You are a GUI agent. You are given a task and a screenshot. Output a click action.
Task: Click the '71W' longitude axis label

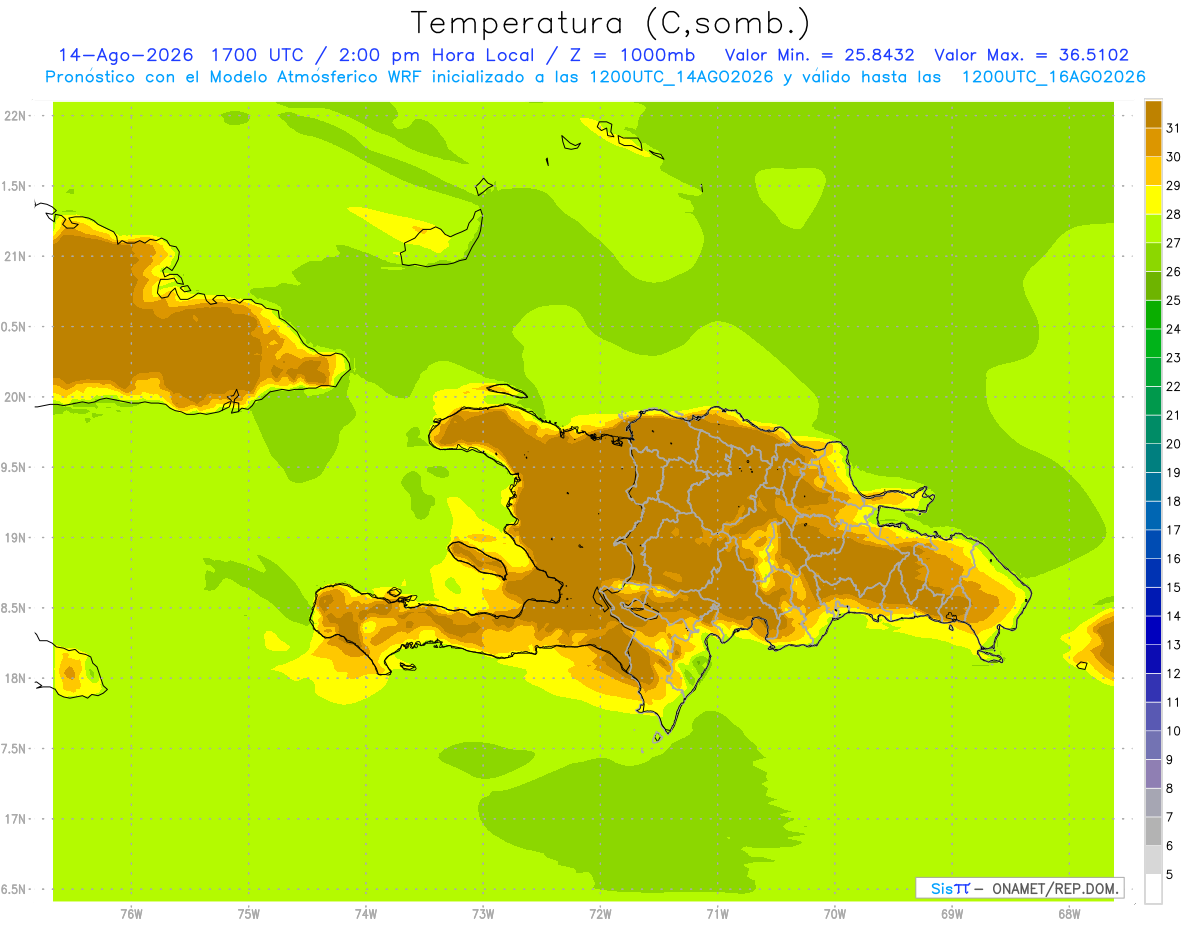(x=717, y=913)
